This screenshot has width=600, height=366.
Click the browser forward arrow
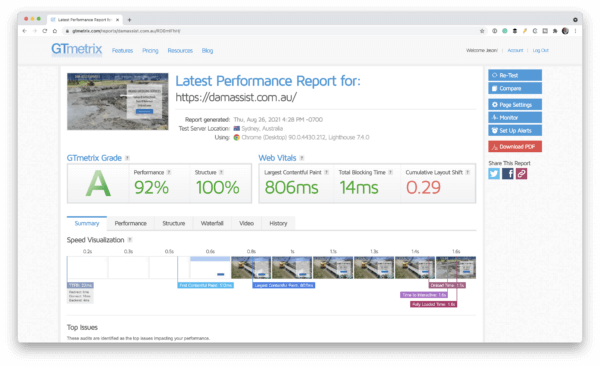(x=34, y=31)
